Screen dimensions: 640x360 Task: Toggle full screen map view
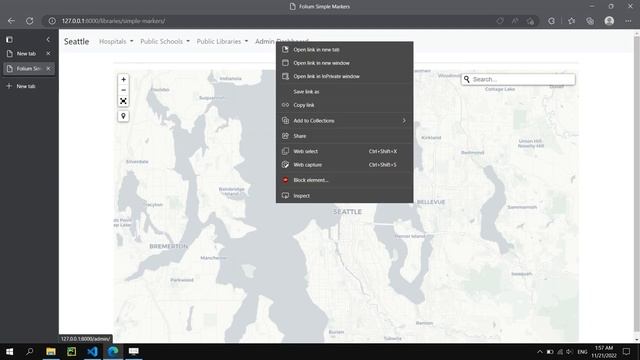tap(123, 101)
